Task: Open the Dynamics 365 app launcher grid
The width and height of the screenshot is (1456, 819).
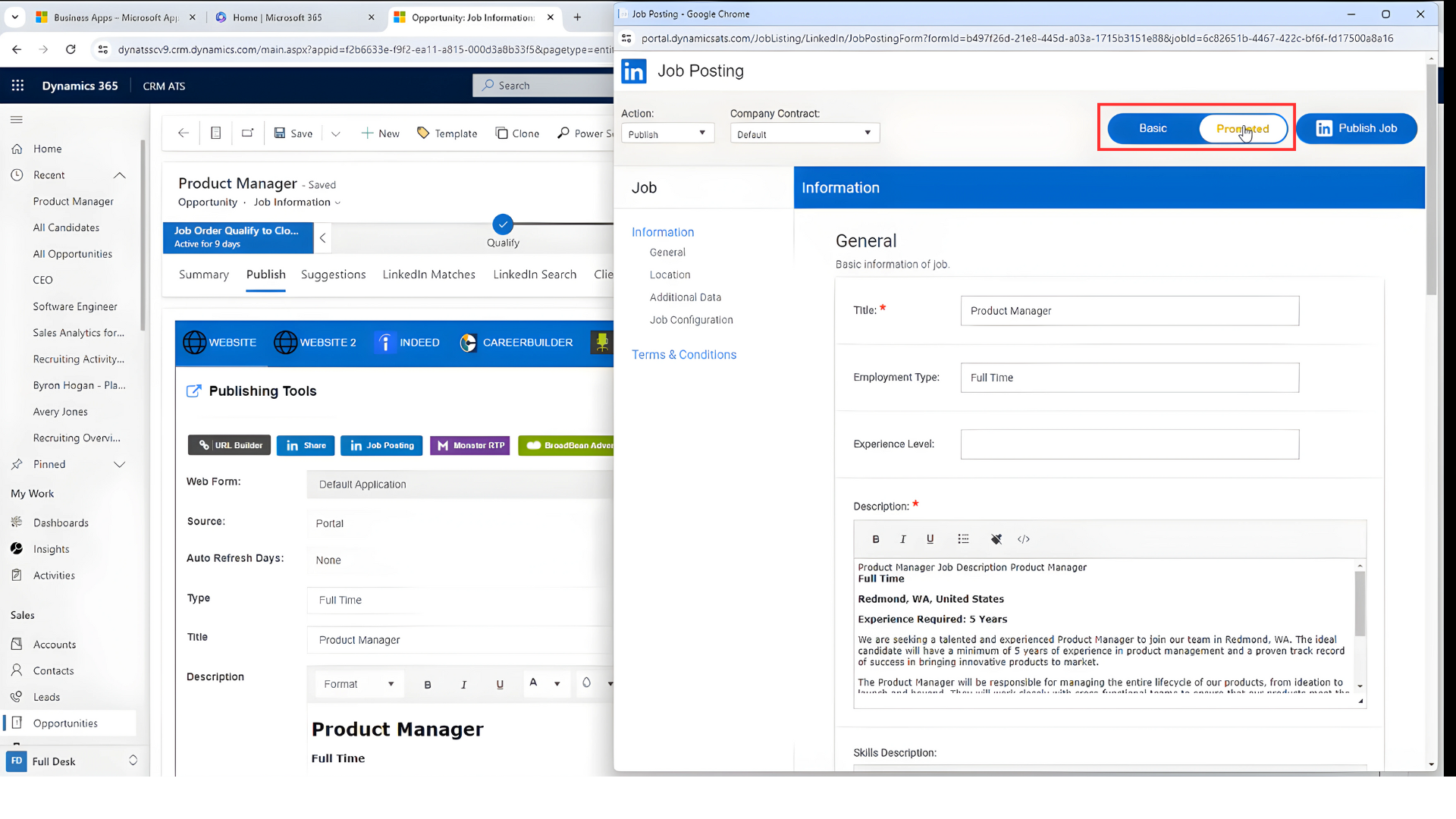Action: coord(17,86)
